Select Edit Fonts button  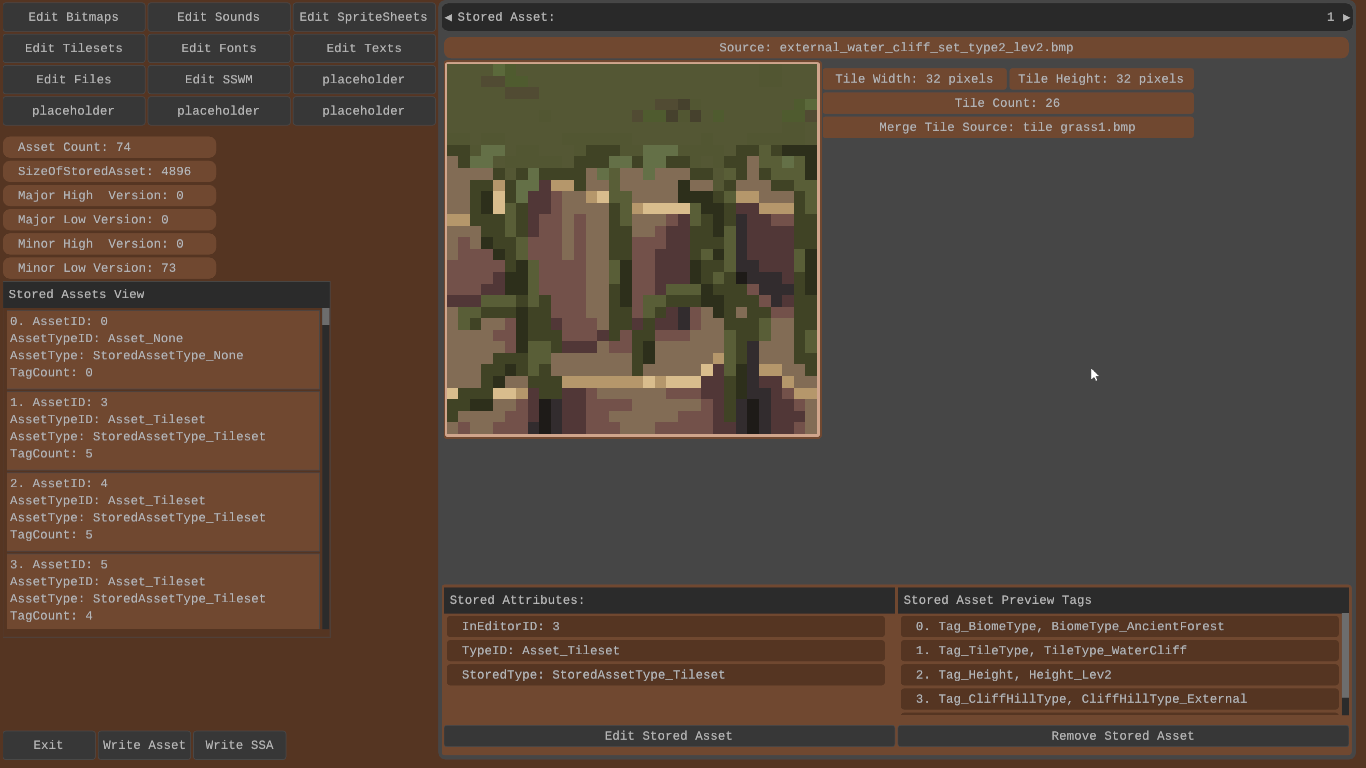218,48
